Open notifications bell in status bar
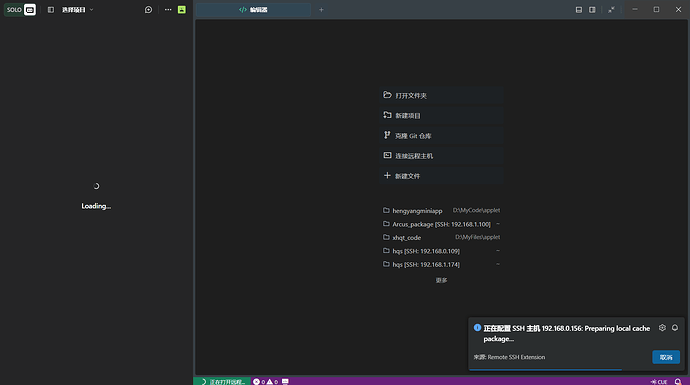This screenshot has height=385, width=690. click(678, 382)
